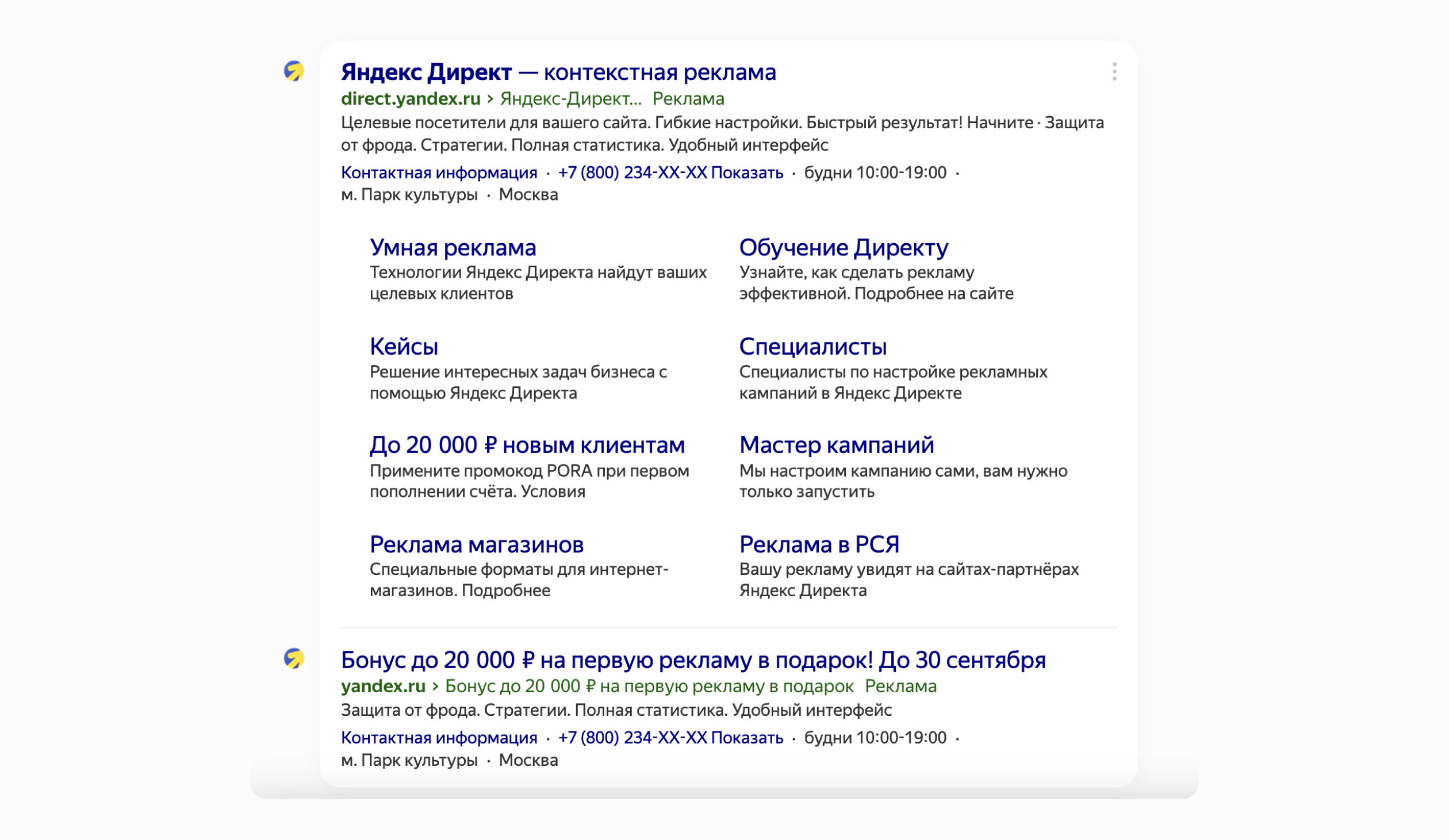Open 'Контактная информация' in the first ad
This screenshot has height=840, width=1449.
439,172
